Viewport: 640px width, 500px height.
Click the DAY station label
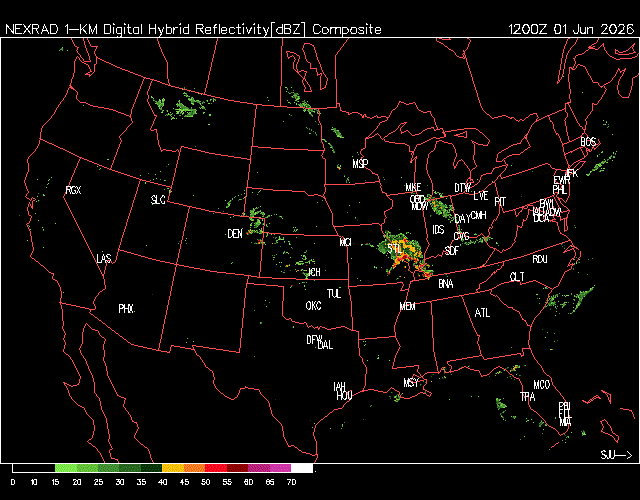tap(462, 219)
